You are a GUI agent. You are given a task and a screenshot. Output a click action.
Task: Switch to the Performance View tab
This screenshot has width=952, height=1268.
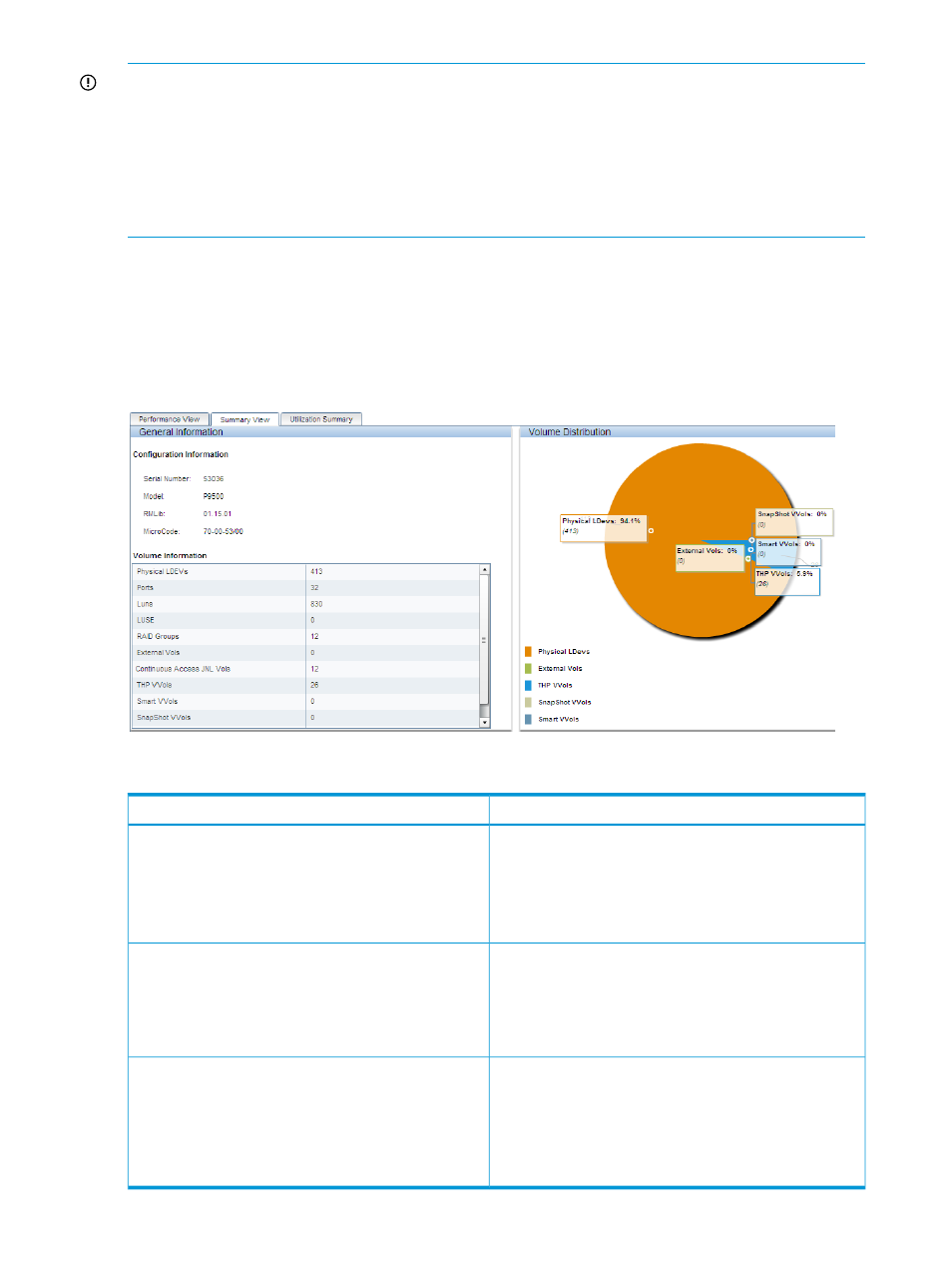[170, 419]
